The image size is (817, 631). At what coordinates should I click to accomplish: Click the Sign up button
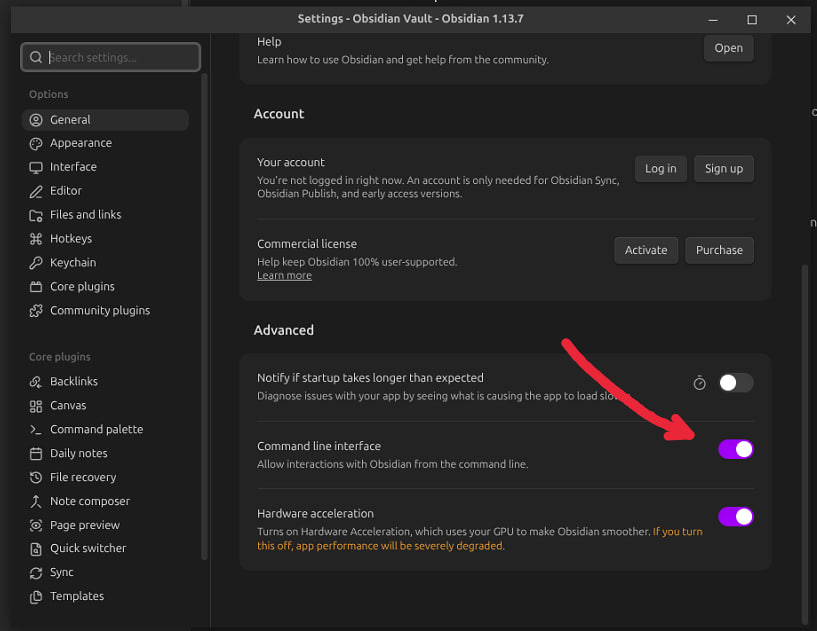[x=724, y=169]
